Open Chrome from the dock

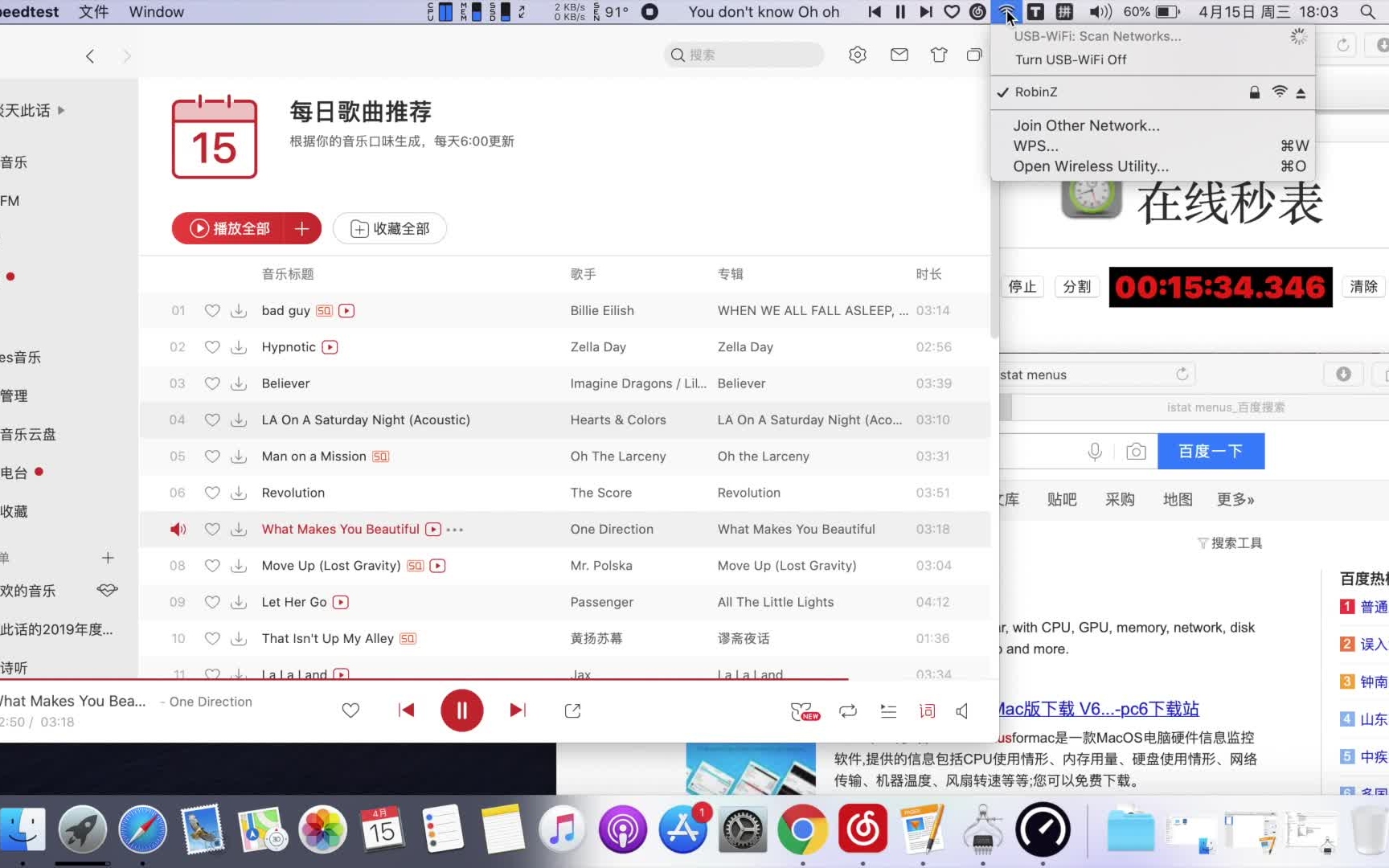point(801,830)
